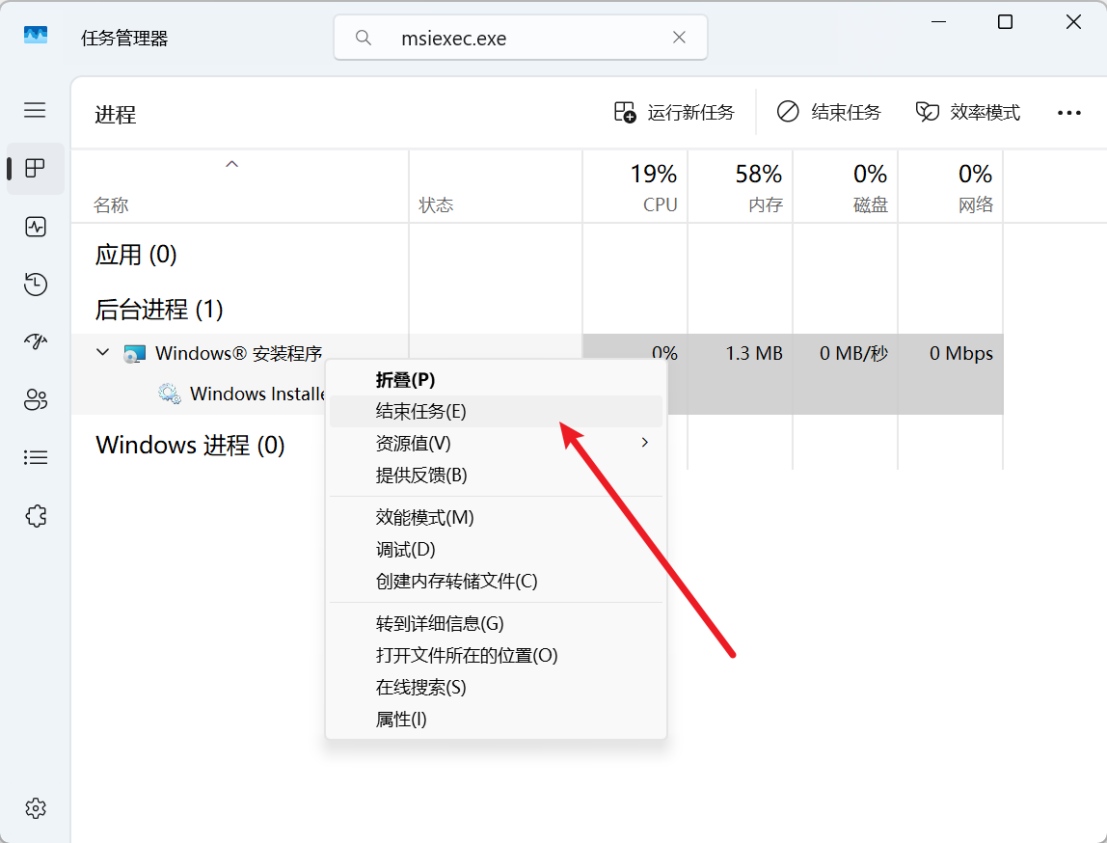Sort by the 名称 column header

point(240,187)
